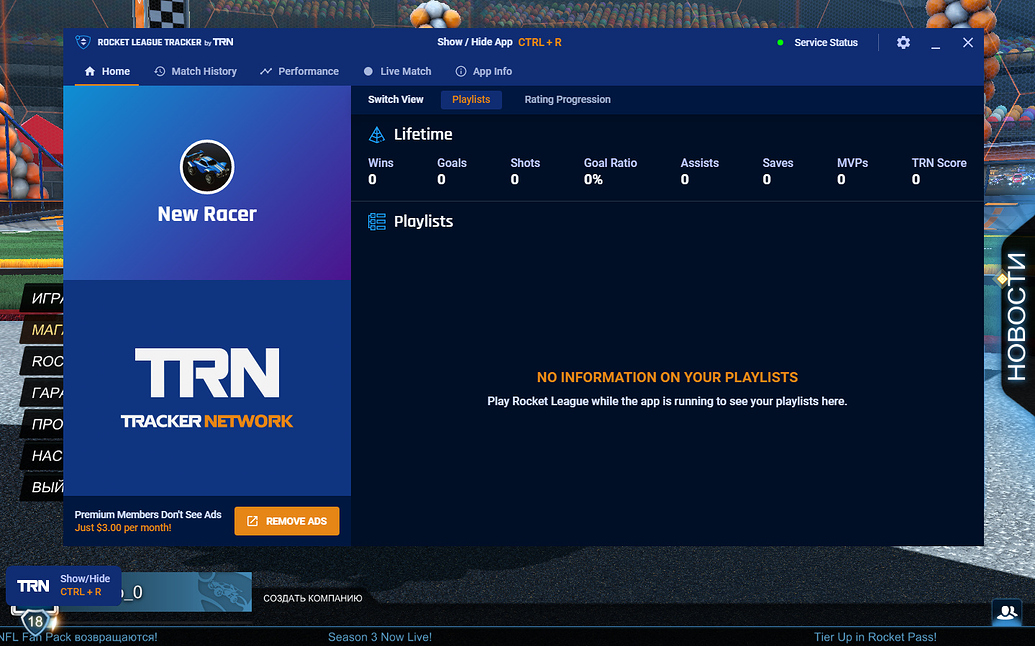Click the Assists stat label
The height and width of the screenshot is (646, 1035).
[700, 163]
